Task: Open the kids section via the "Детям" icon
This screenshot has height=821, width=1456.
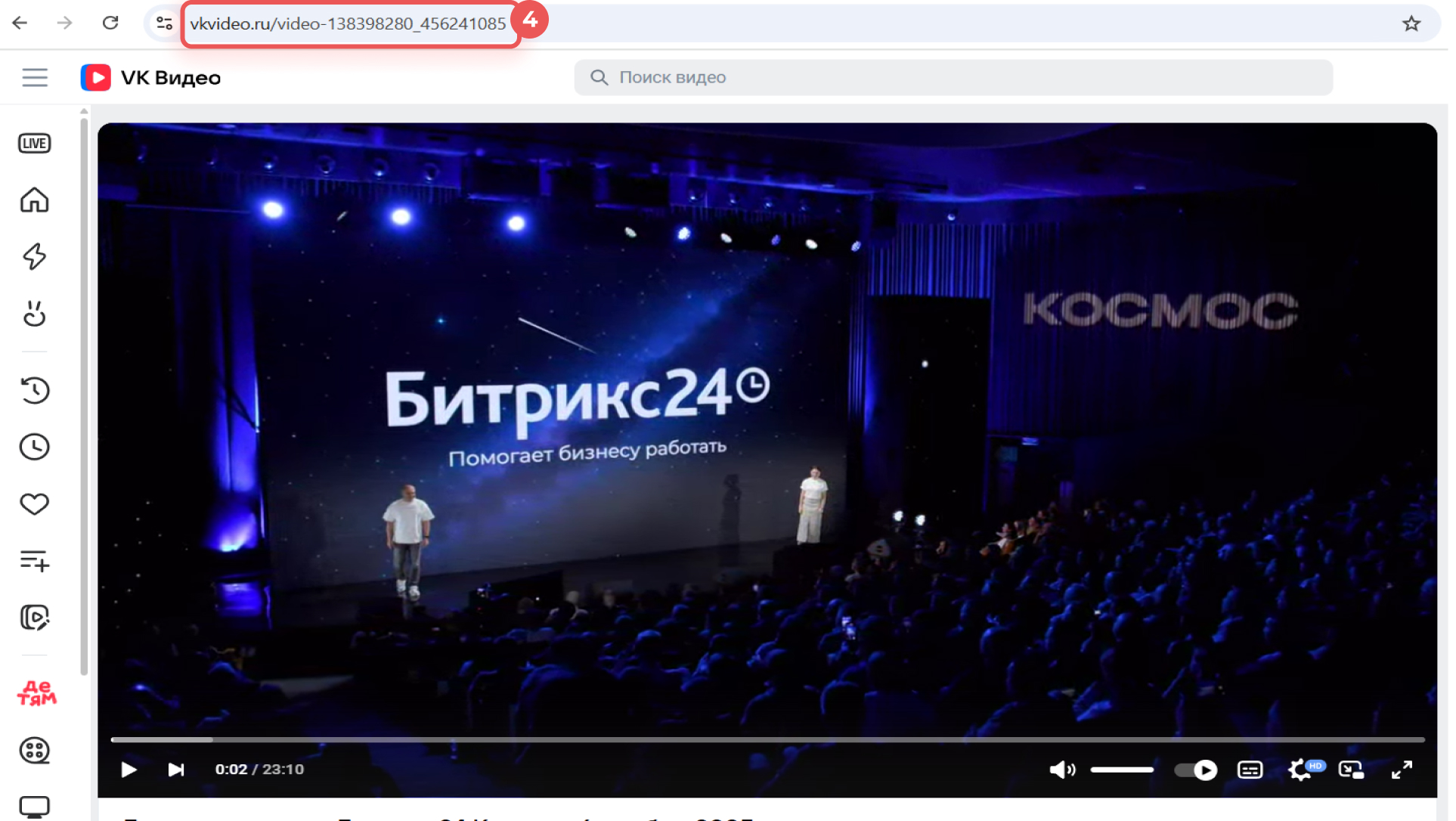Action: pyautogui.click(x=36, y=693)
